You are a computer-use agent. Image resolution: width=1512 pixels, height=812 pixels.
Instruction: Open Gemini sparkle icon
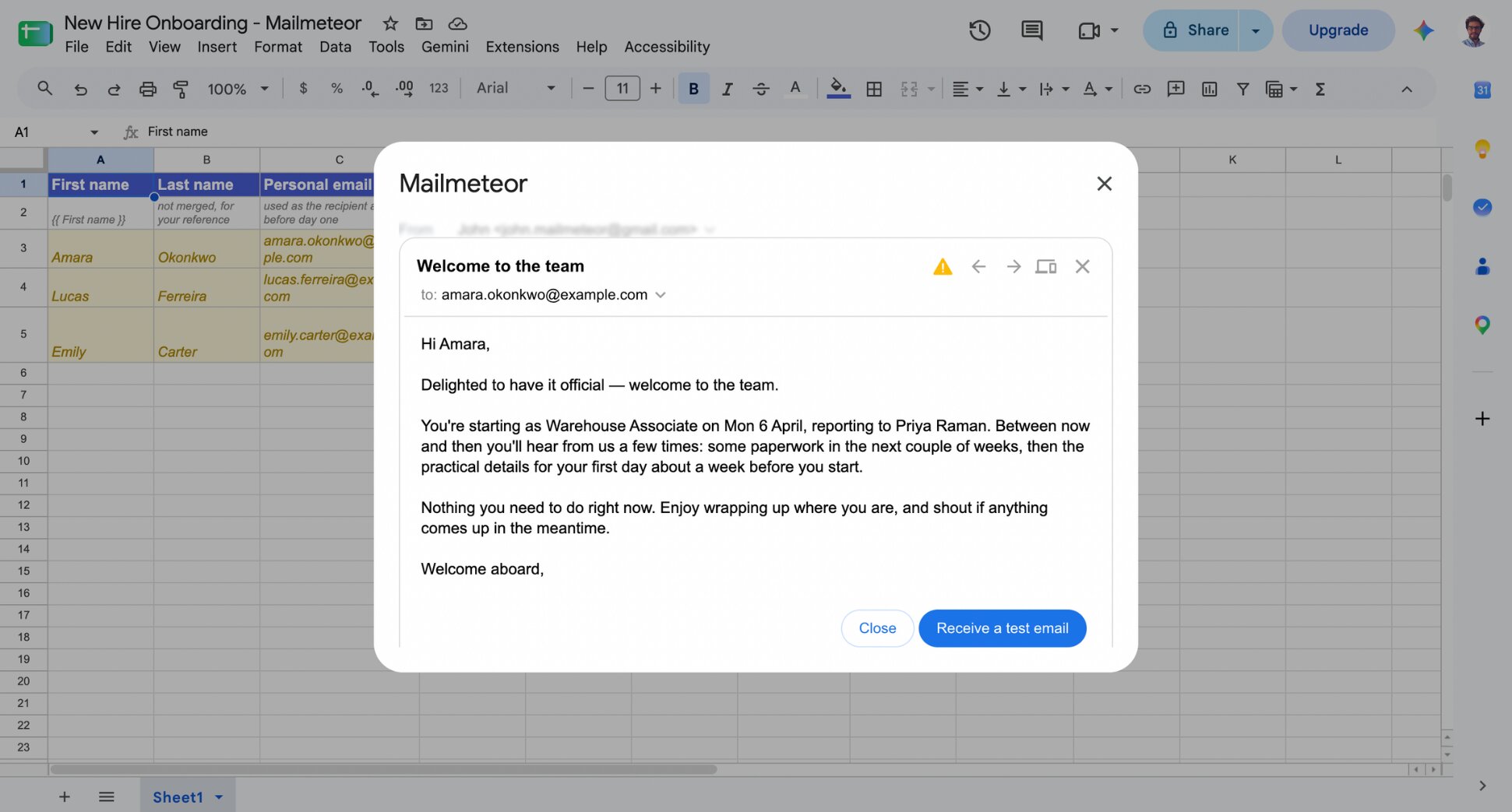click(x=1423, y=30)
